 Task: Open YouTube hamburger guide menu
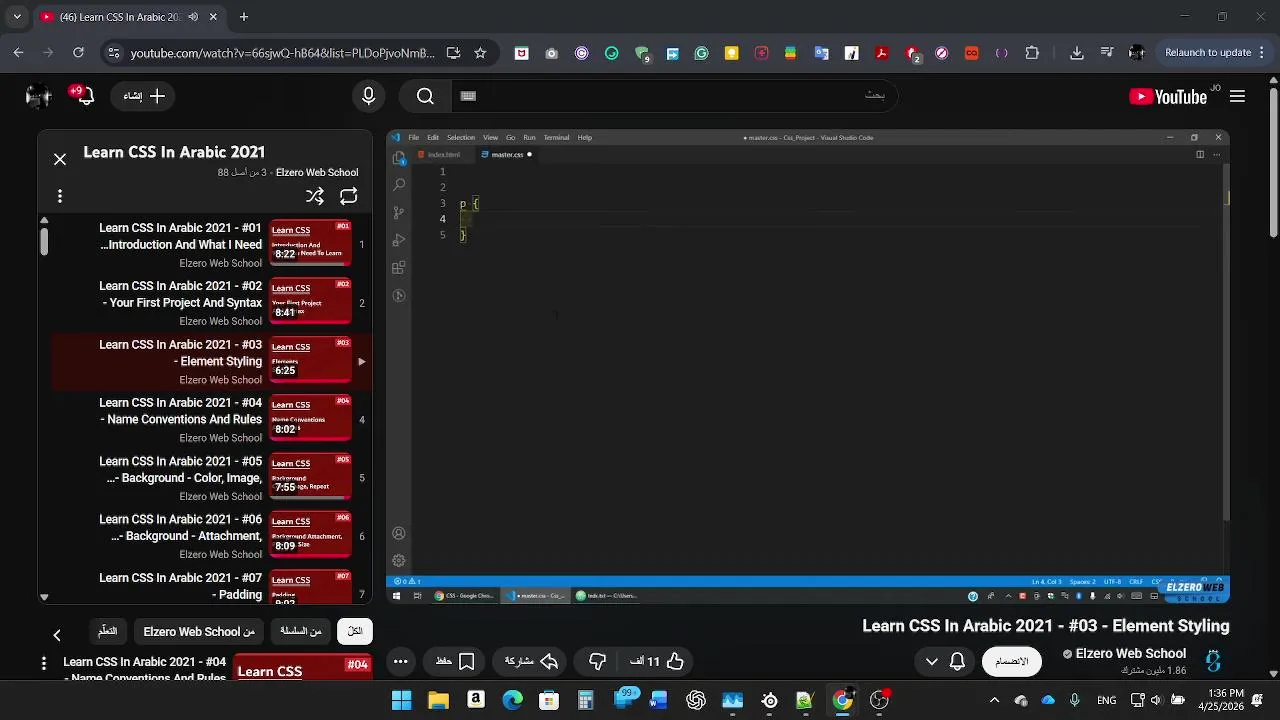pyautogui.click(x=1237, y=96)
